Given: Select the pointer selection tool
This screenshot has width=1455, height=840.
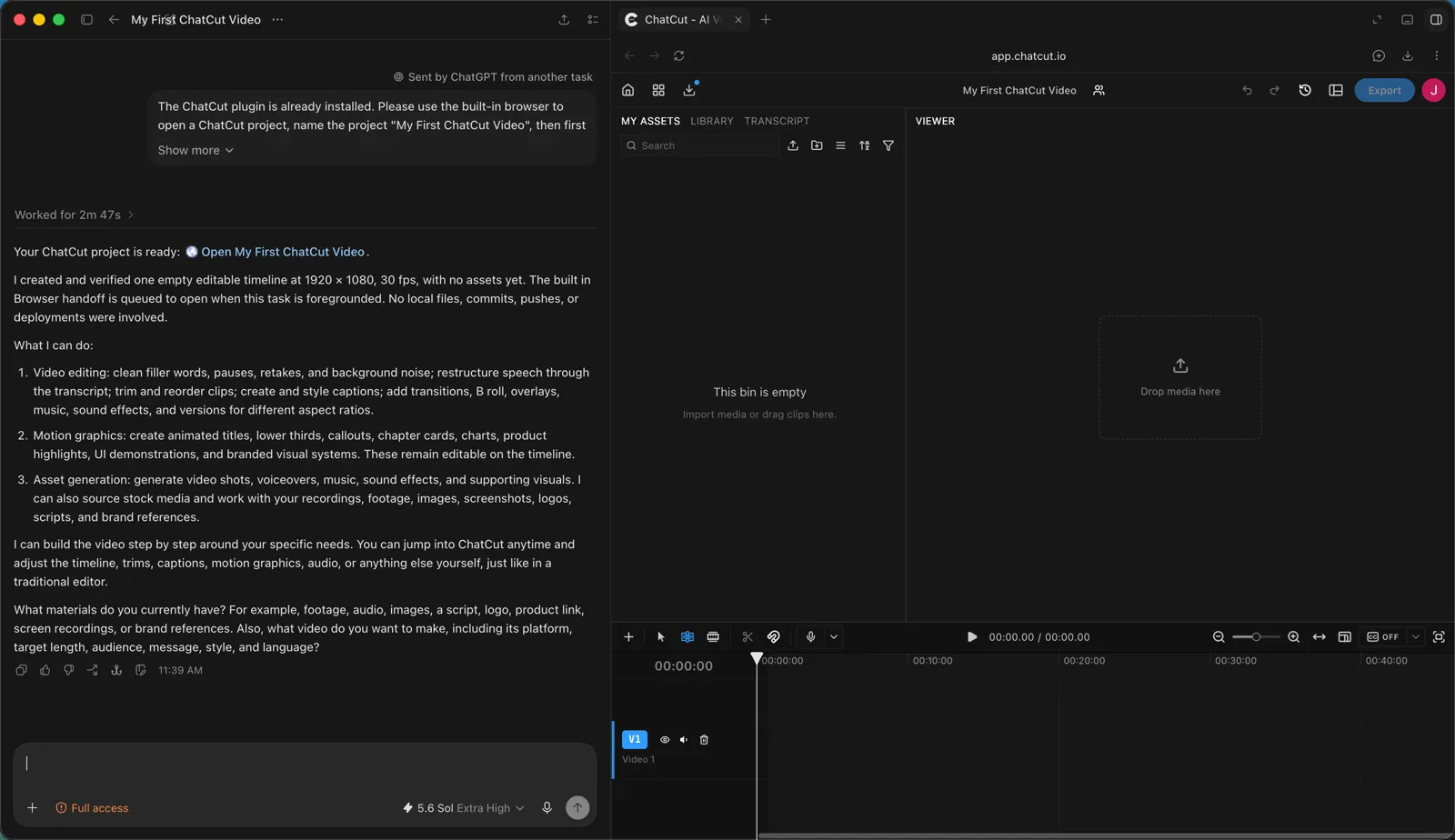Looking at the screenshot, I should (661, 637).
